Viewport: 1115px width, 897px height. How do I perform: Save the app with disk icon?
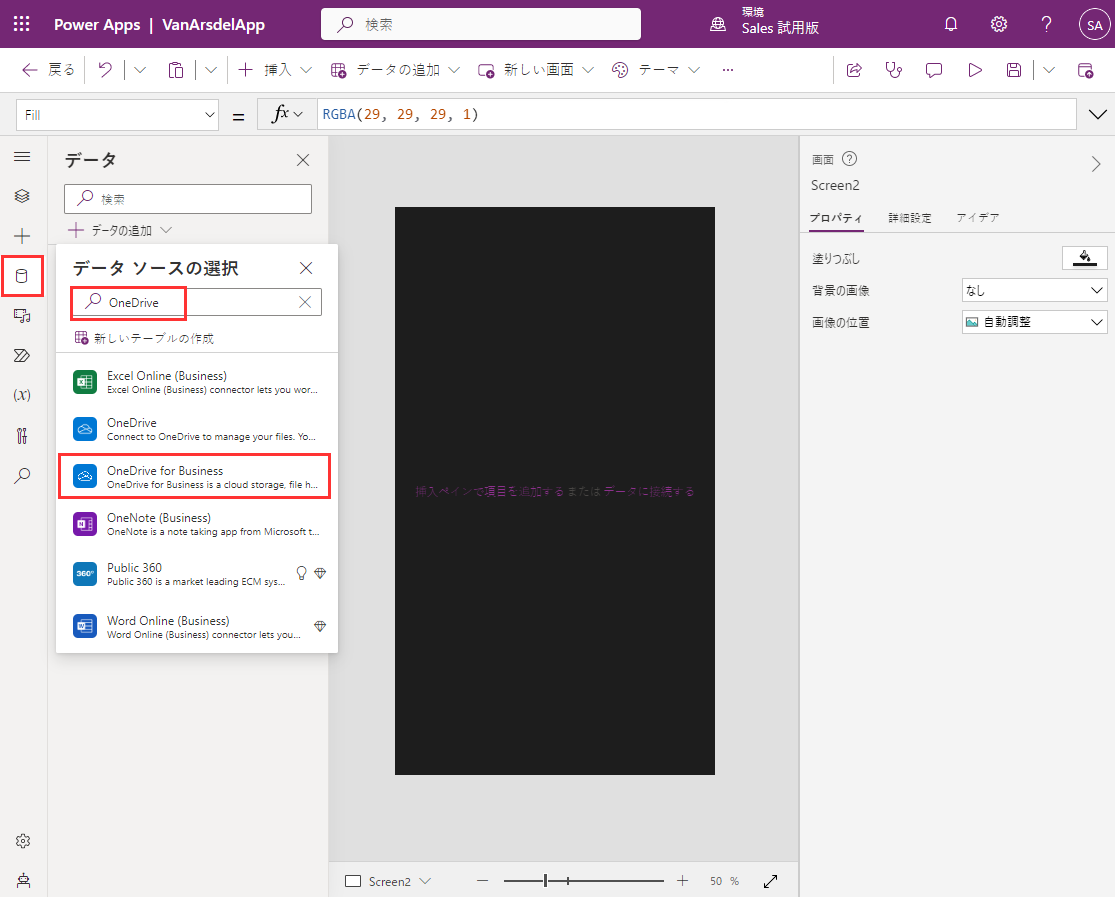[1013, 70]
